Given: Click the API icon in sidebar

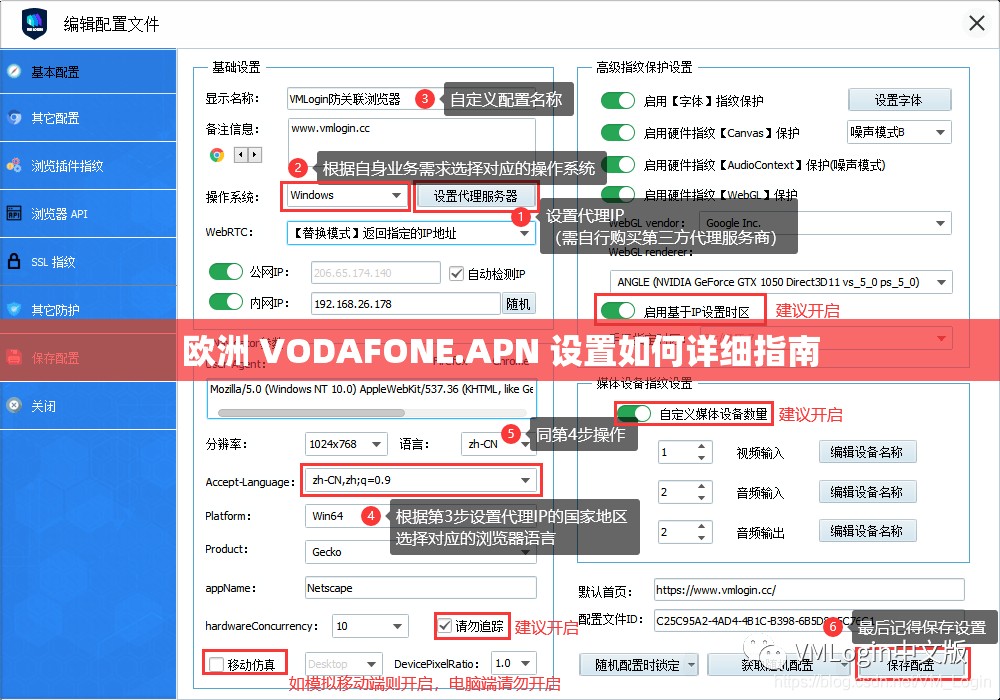Looking at the screenshot, I should tap(14, 214).
